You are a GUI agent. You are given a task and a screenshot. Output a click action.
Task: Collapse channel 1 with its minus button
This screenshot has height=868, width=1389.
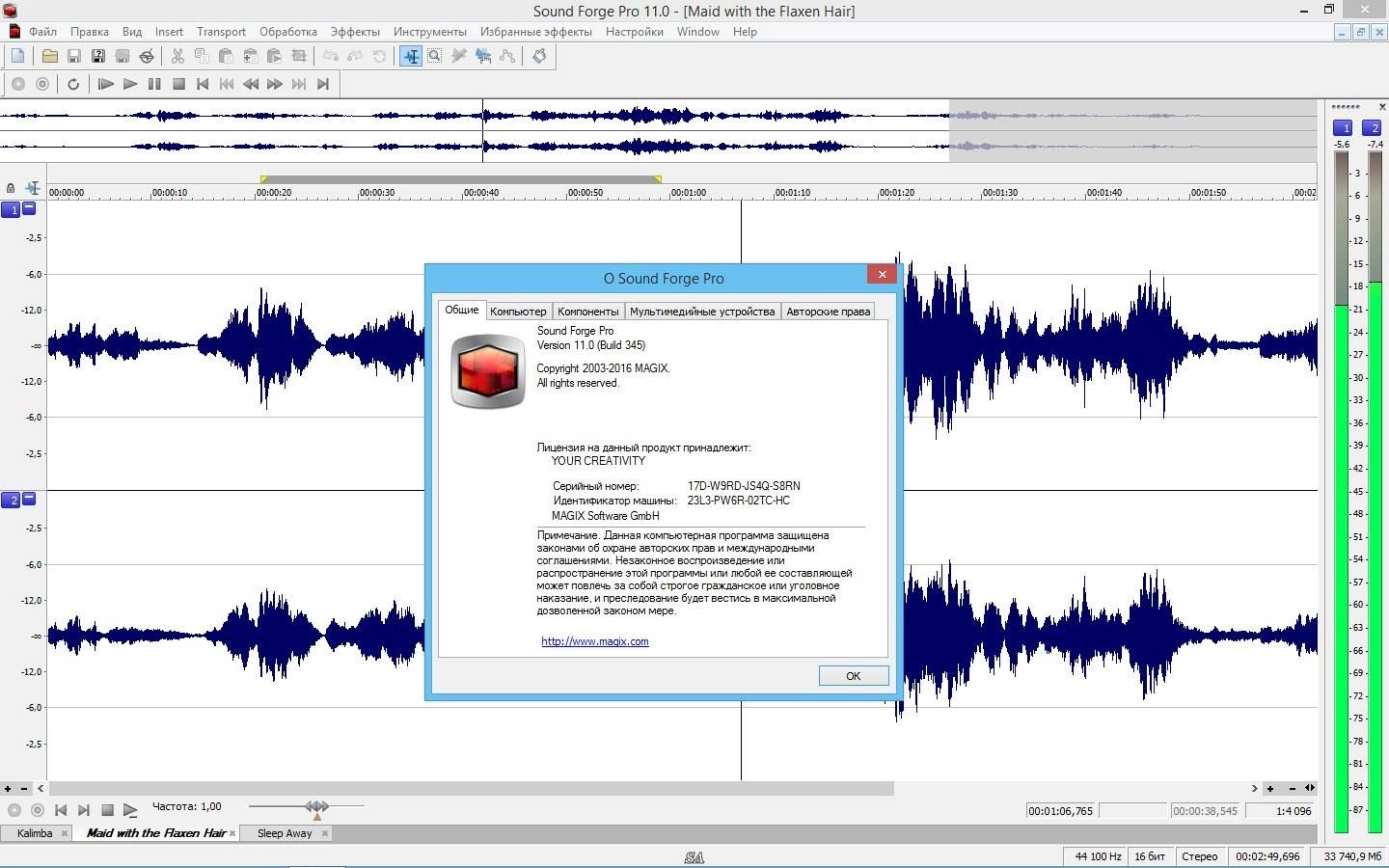pyautogui.click(x=29, y=208)
